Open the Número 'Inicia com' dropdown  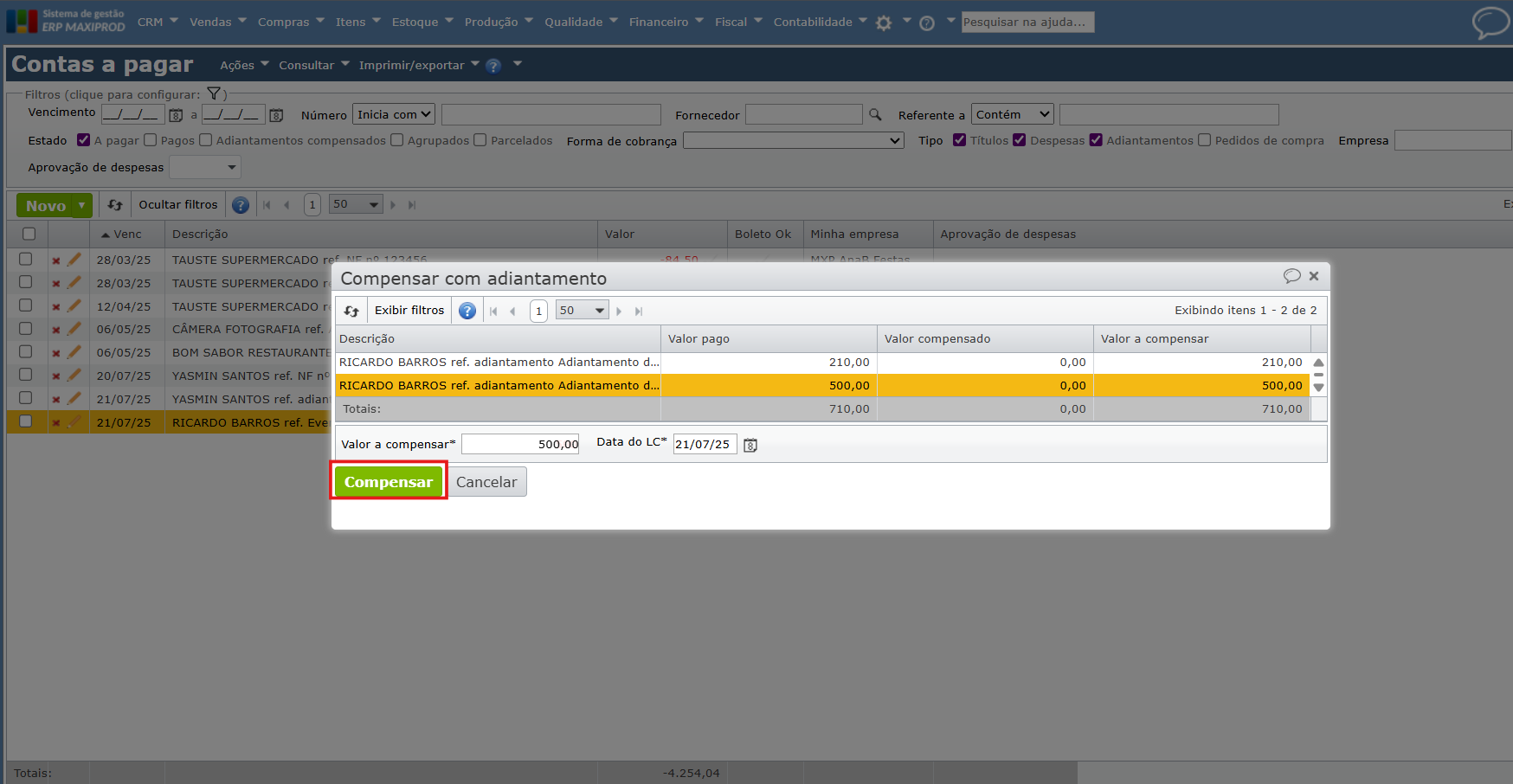tap(393, 114)
